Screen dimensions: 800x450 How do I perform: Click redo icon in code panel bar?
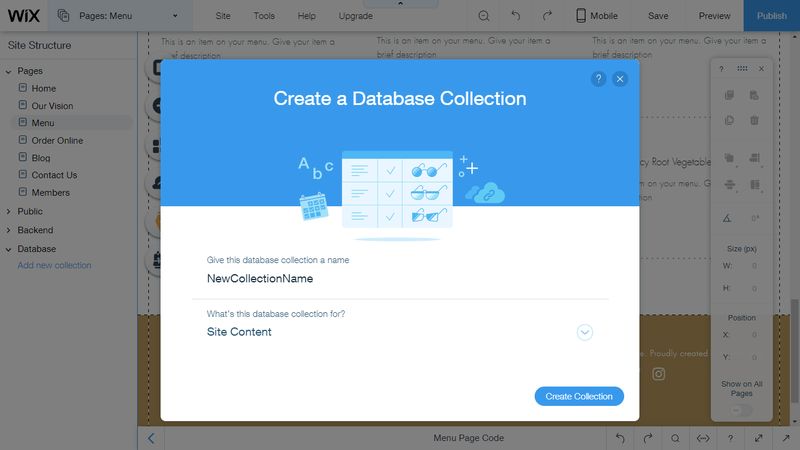tap(648, 438)
